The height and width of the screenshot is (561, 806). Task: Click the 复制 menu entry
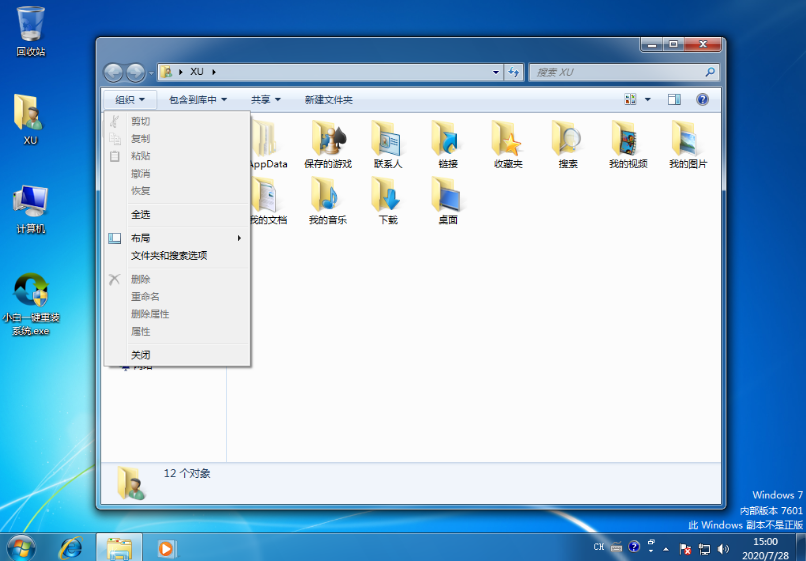[177, 138]
